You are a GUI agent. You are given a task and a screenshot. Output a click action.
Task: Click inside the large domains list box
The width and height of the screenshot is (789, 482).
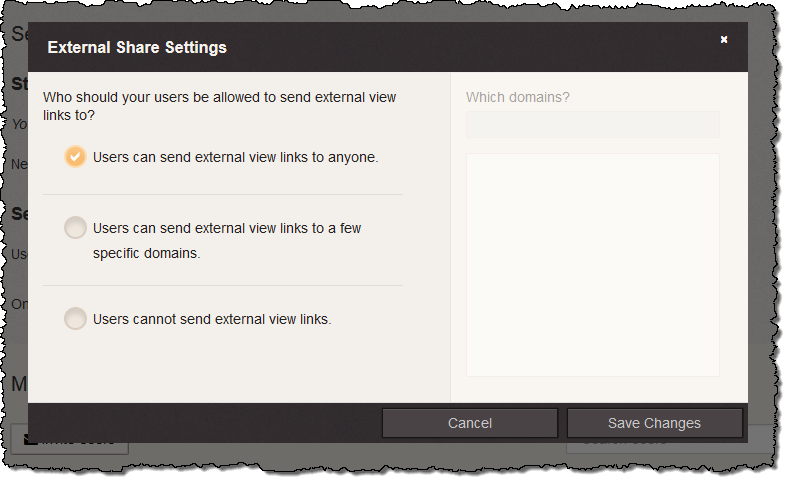pos(592,265)
